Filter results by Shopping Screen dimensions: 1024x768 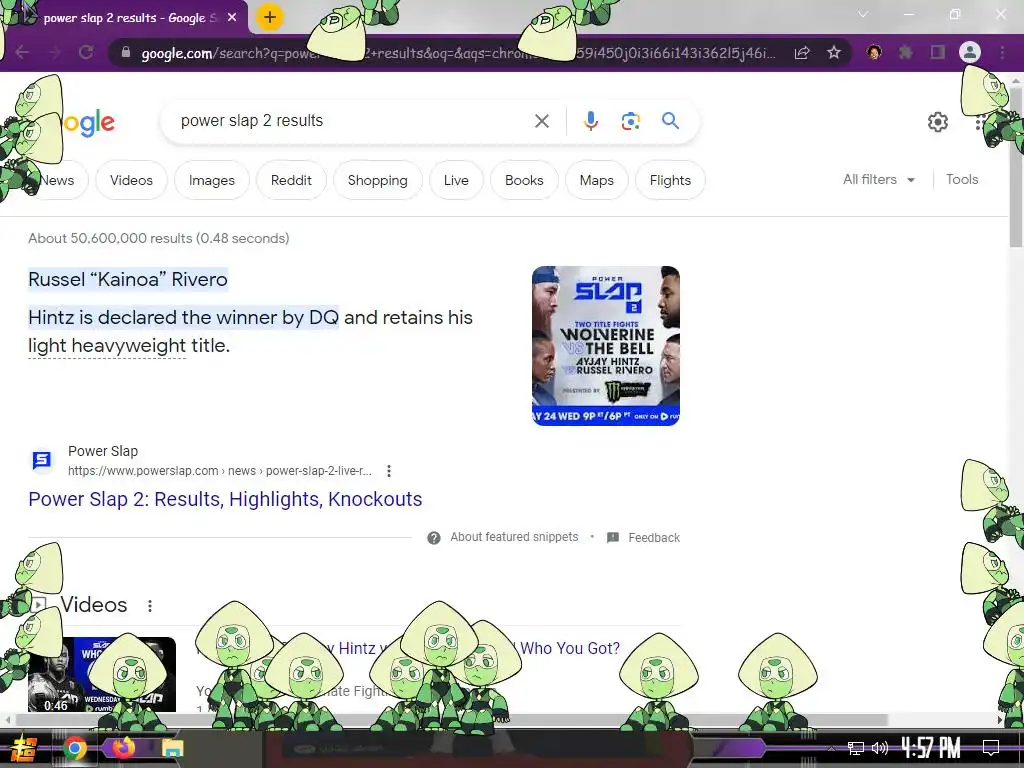pyautogui.click(x=377, y=180)
